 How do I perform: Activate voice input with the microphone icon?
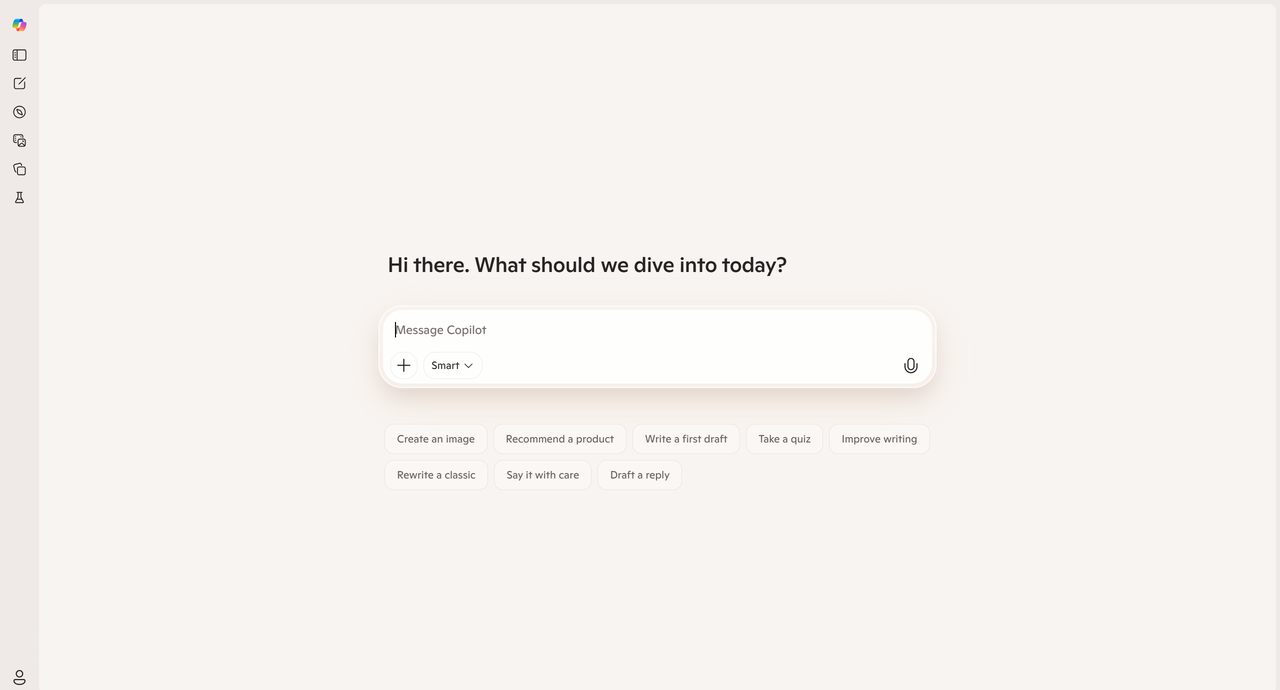tap(910, 365)
